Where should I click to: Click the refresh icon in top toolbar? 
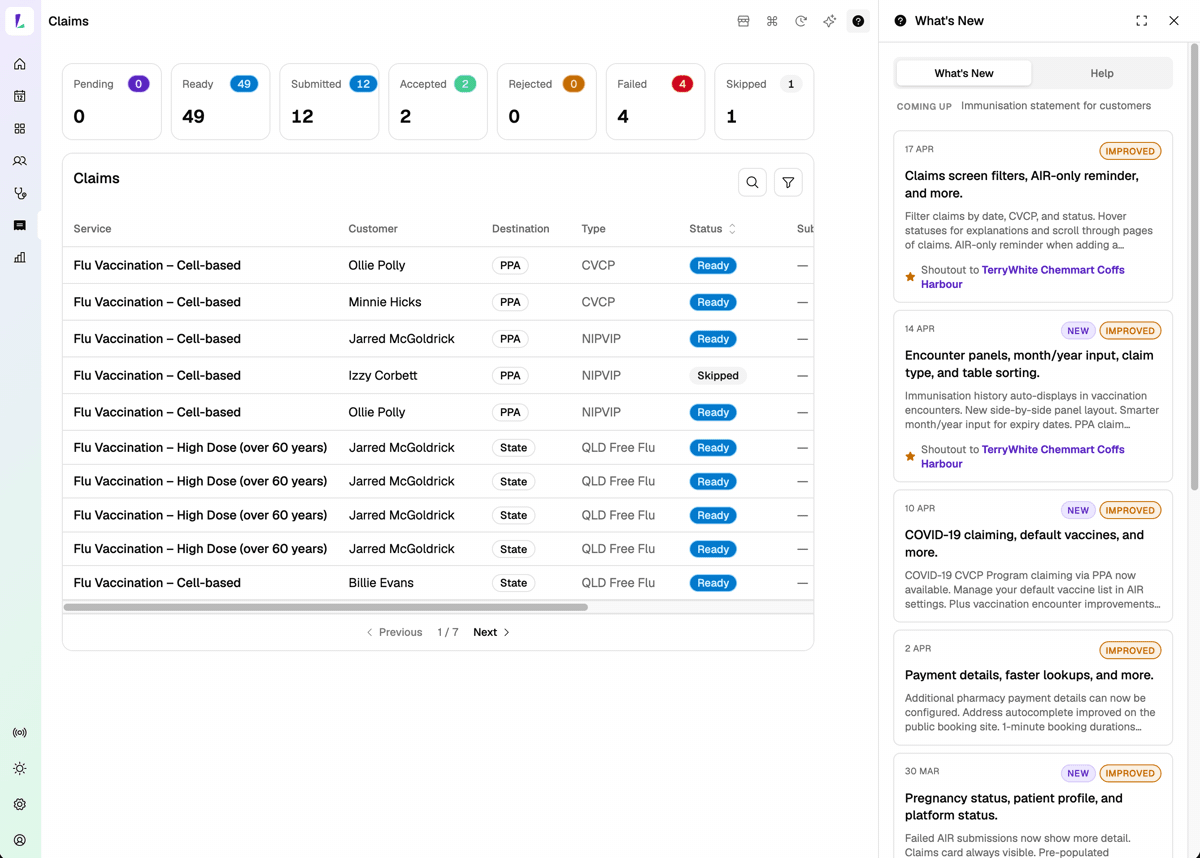pos(801,21)
